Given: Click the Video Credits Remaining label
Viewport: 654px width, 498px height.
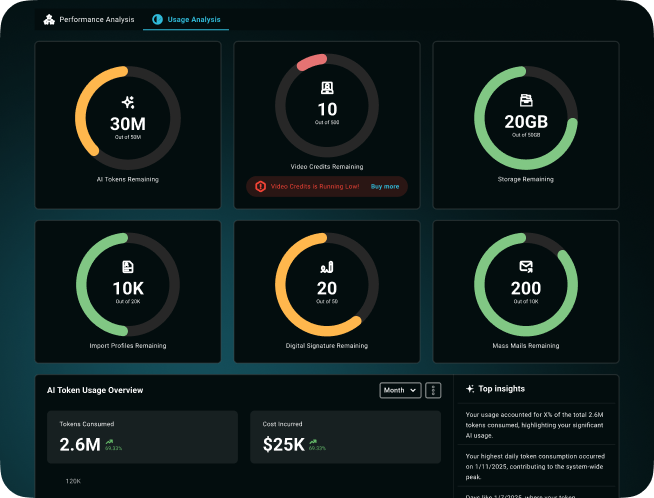Looking at the screenshot, I should [327, 166].
